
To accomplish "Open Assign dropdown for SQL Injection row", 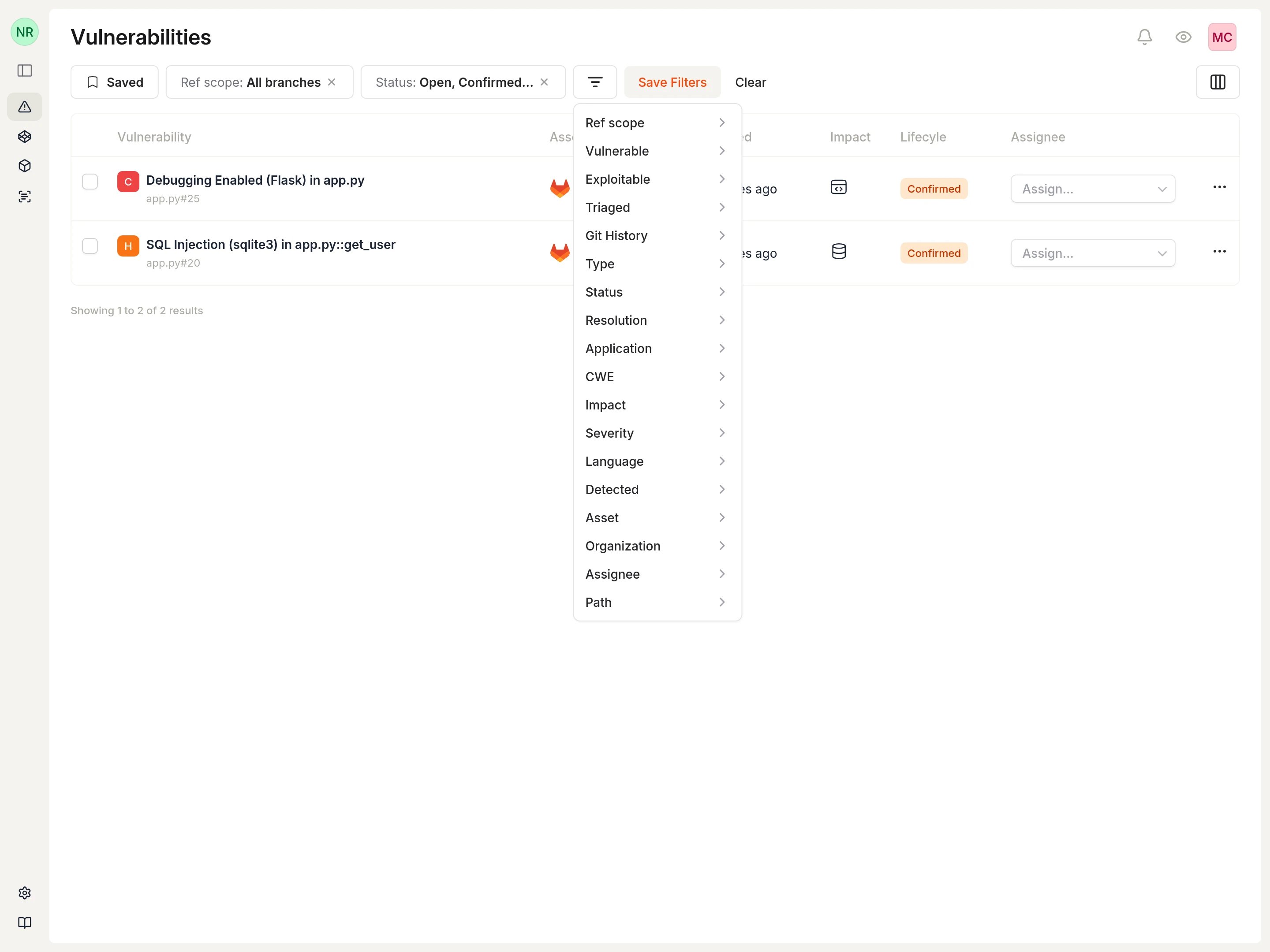I will (x=1093, y=253).
